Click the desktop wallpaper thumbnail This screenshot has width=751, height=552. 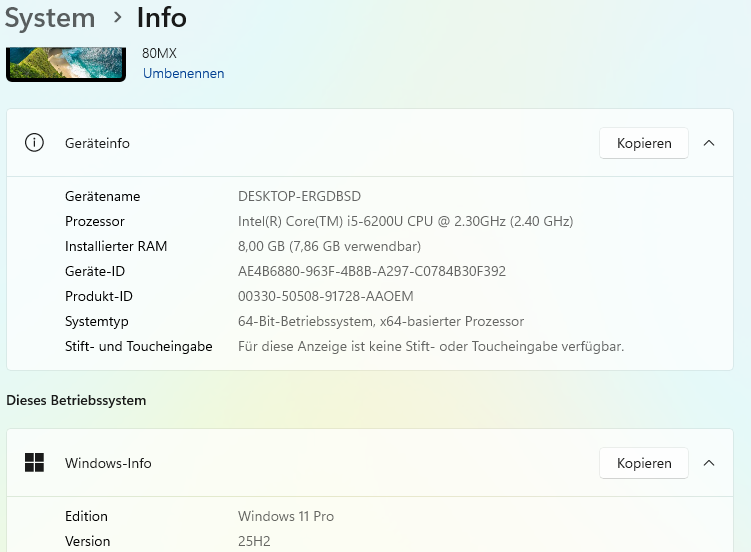pos(66,64)
